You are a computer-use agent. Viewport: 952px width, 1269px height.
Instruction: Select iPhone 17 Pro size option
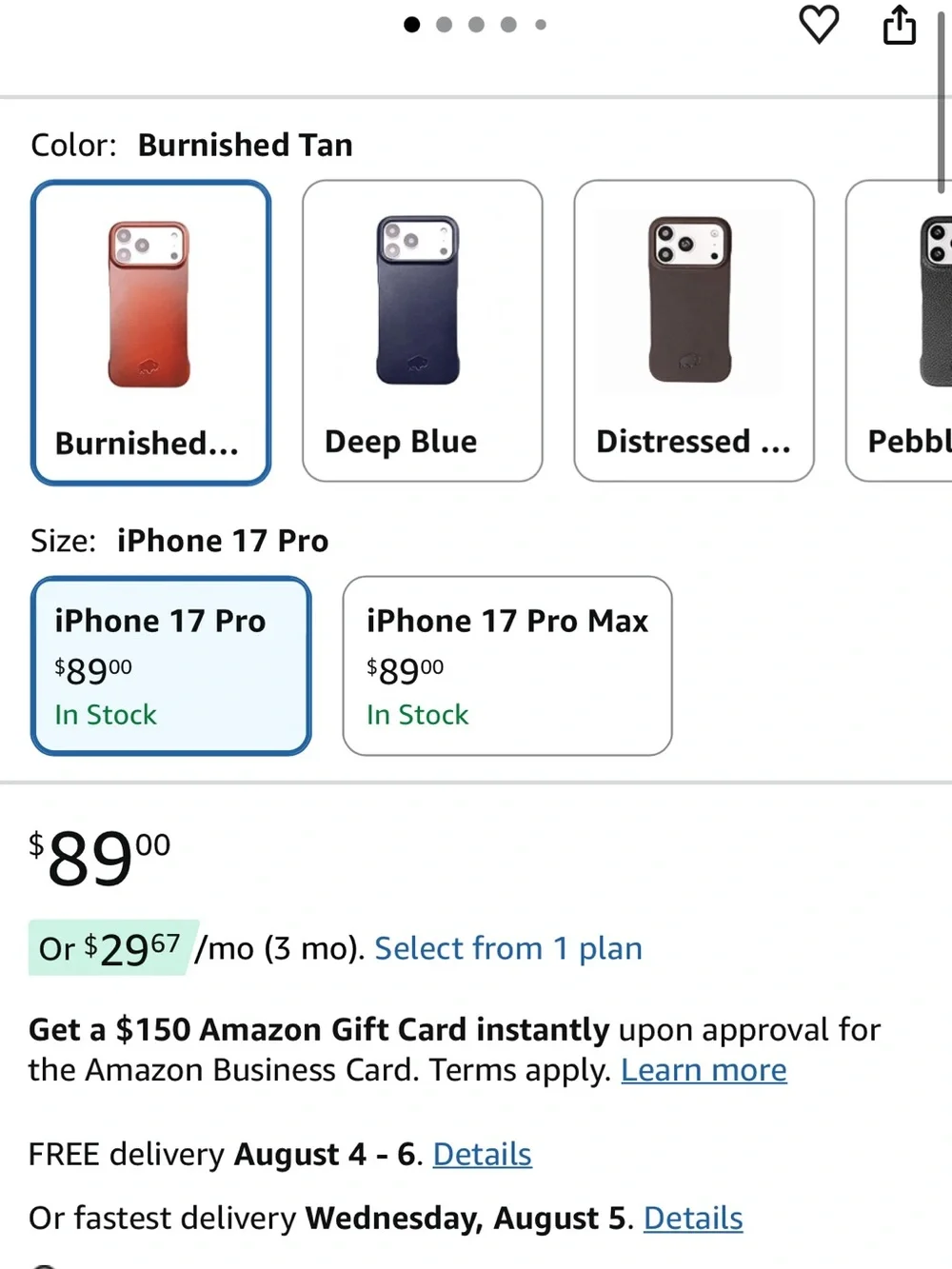[x=171, y=665]
